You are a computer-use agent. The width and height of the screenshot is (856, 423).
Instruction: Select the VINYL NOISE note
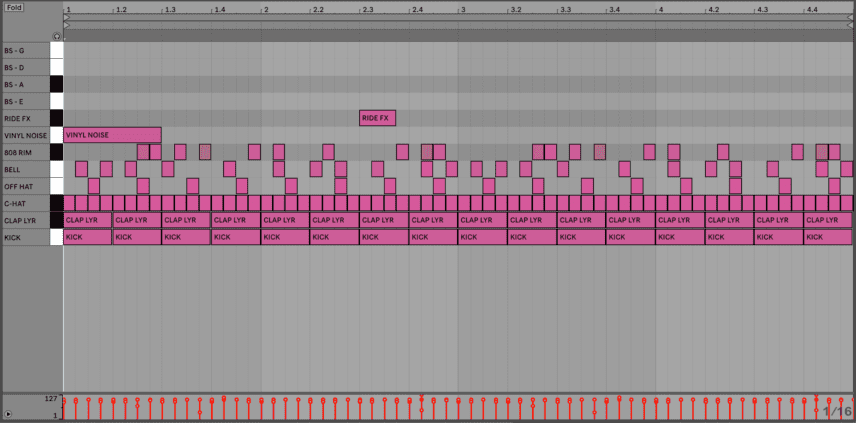(112, 135)
